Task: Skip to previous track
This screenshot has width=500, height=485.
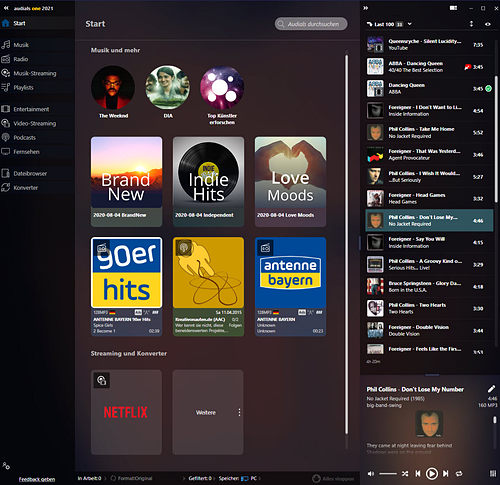Action: pyautogui.click(x=418, y=474)
